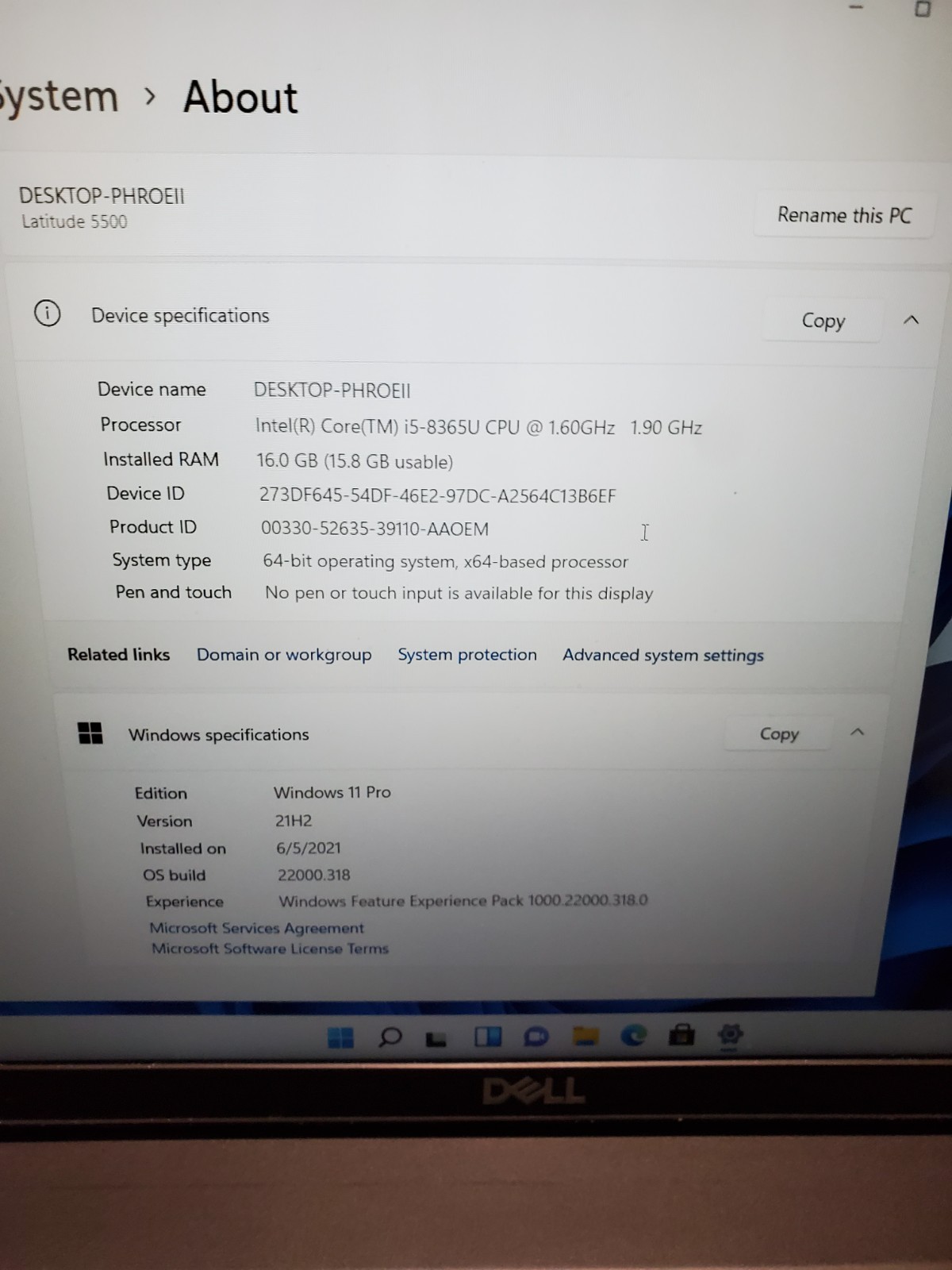This screenshot has width=952, height=1270.
Task: Select Product ID 00330-52635-39110-AAOEM
Action: [x=374, y=529]
